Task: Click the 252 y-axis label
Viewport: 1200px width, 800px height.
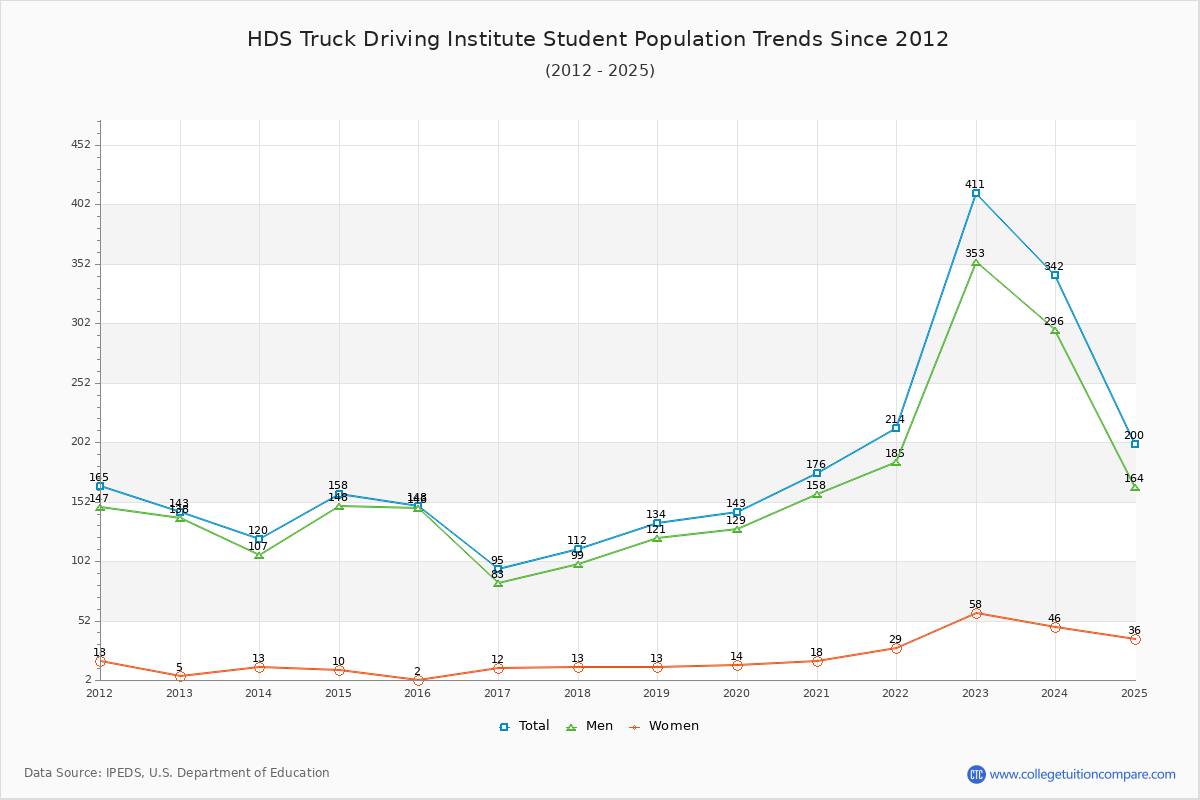Action: 81,382
